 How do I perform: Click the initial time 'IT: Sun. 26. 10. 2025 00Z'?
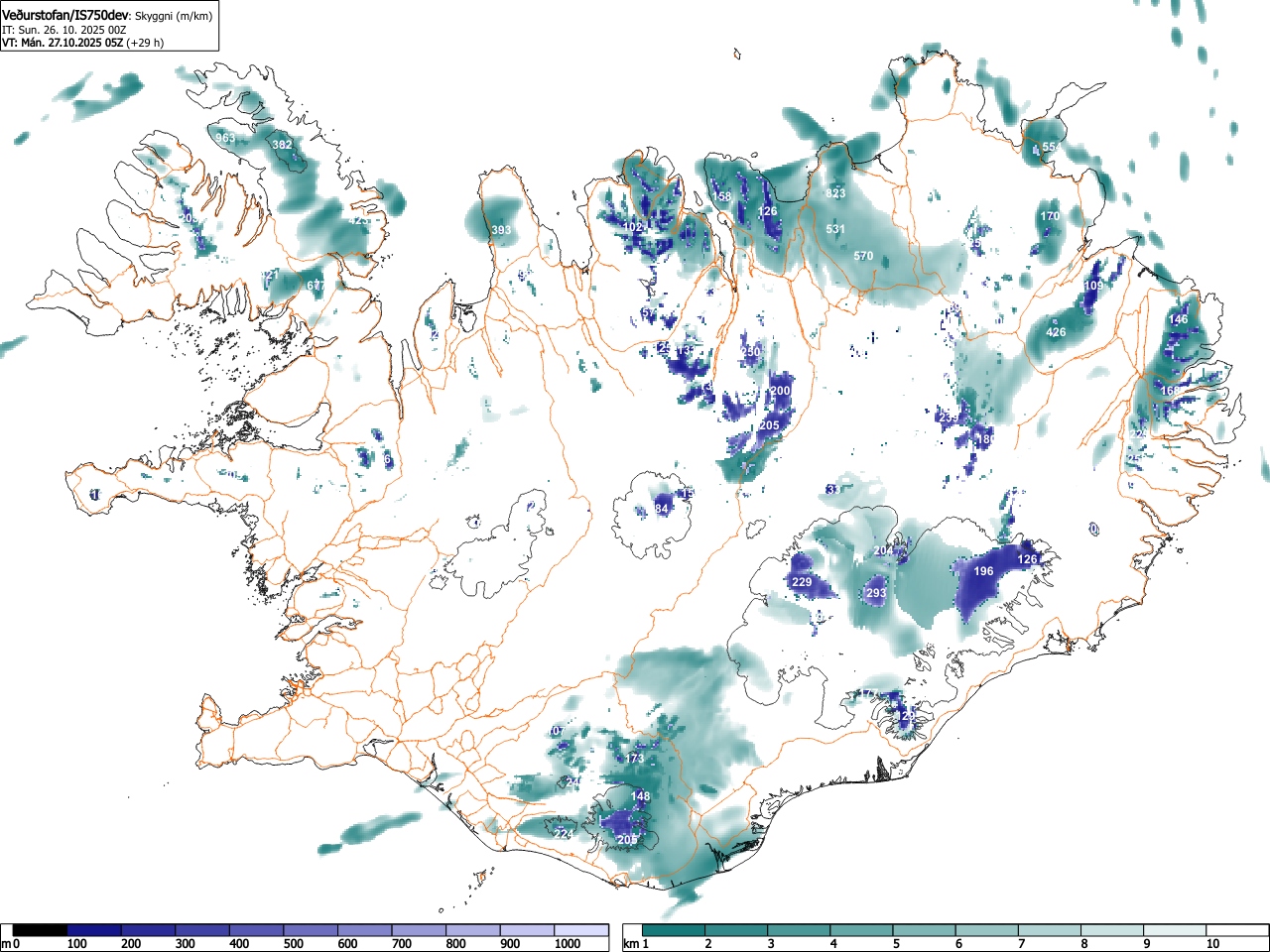click(x=64, y=30)
